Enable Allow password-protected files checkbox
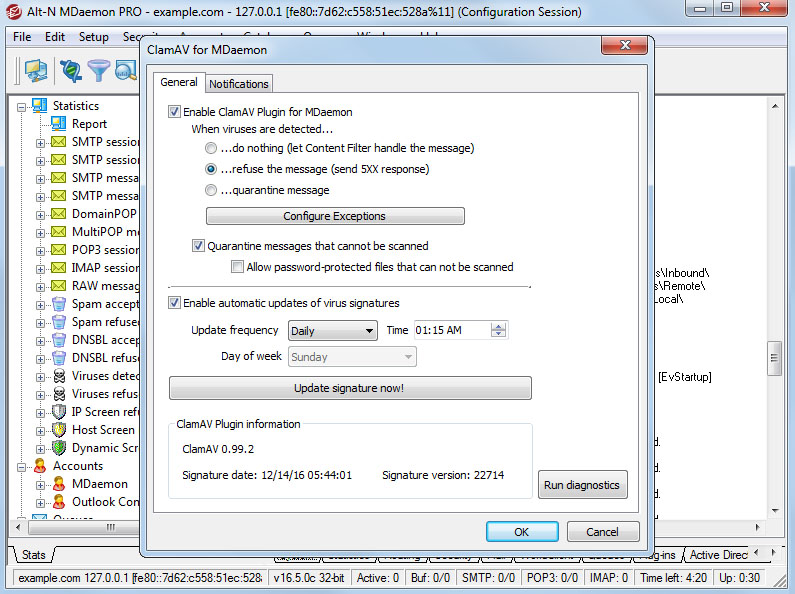 click(237, 267)
